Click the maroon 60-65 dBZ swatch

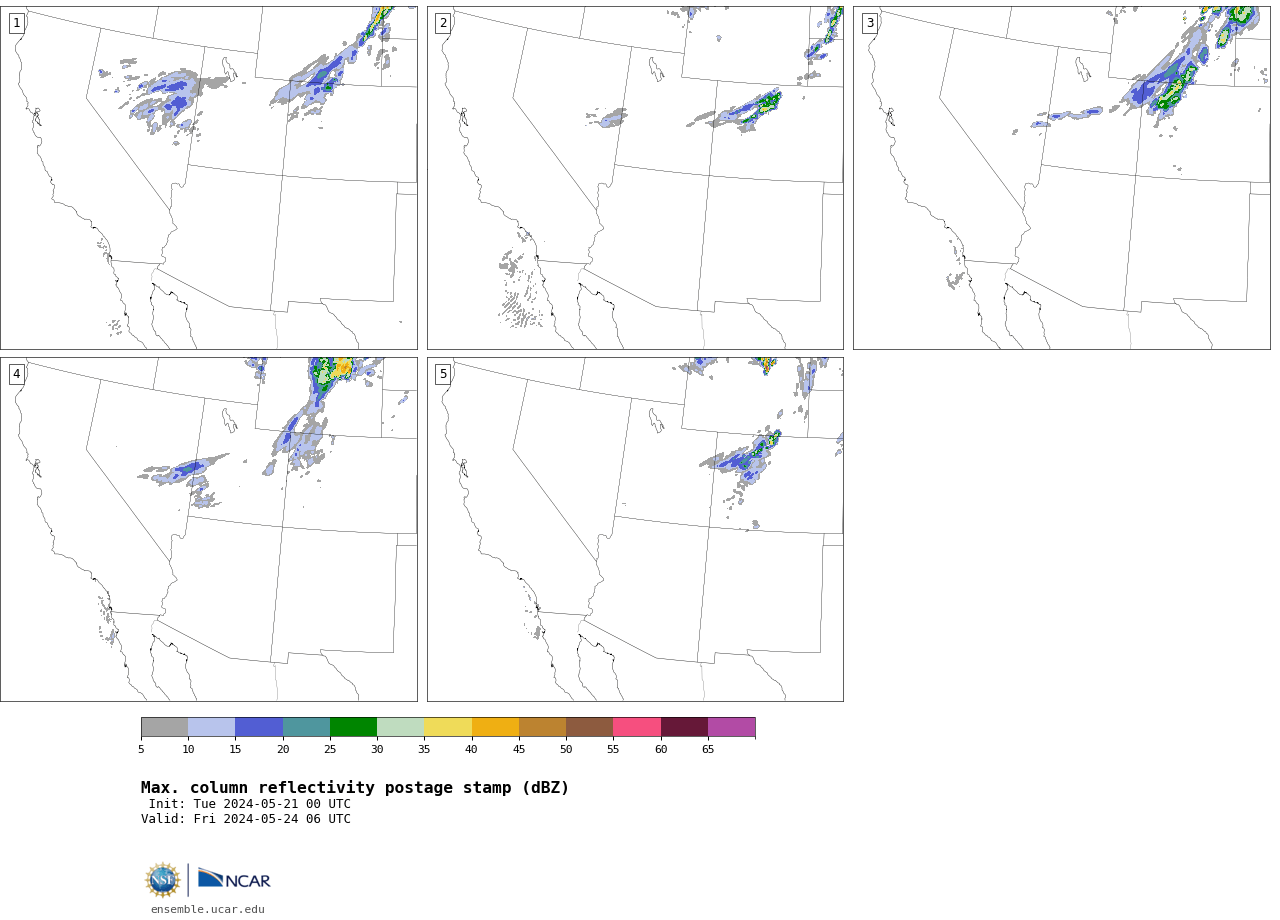(684, 727)
